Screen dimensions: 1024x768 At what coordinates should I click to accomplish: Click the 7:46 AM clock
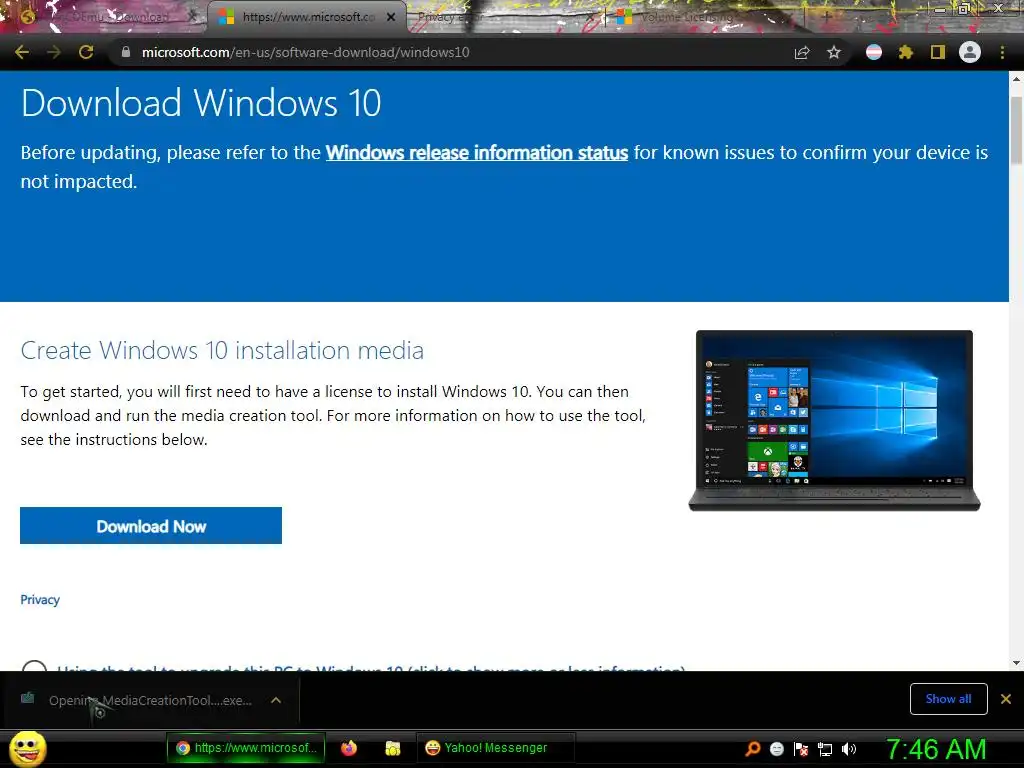[x=936, y=749]
